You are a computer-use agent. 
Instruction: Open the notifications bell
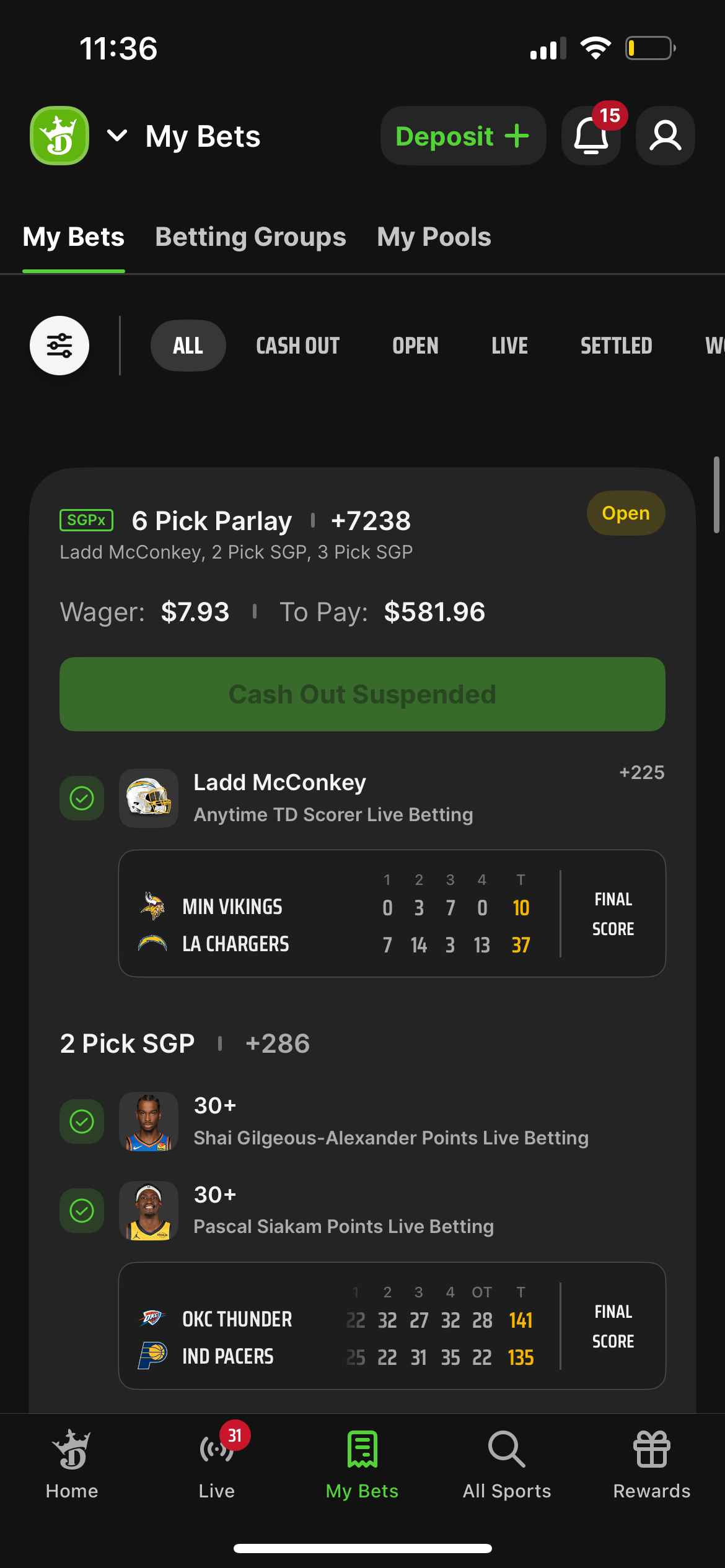(591, 136)
